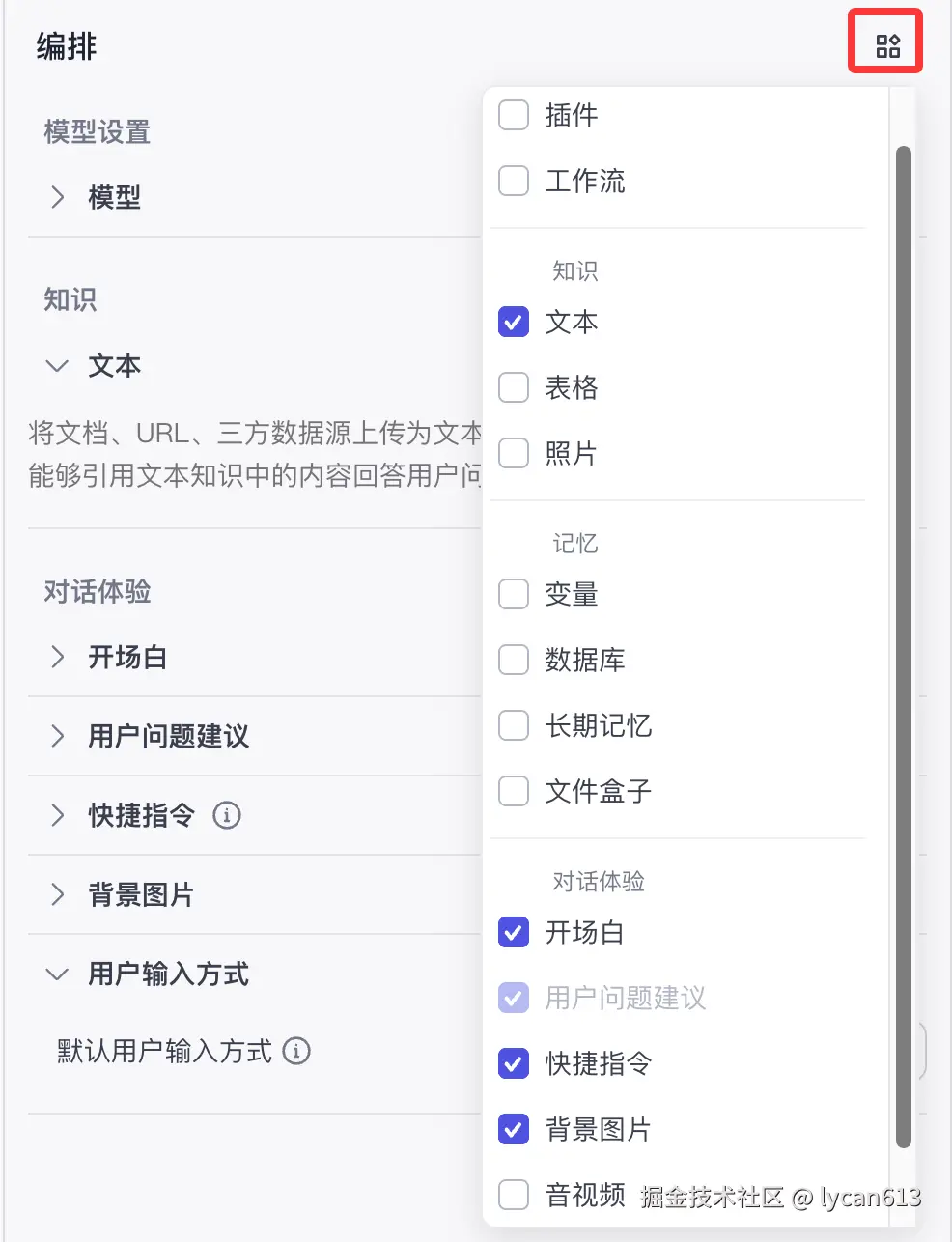Click the layout grid icon beside 编排

click(x=887, y=45)
